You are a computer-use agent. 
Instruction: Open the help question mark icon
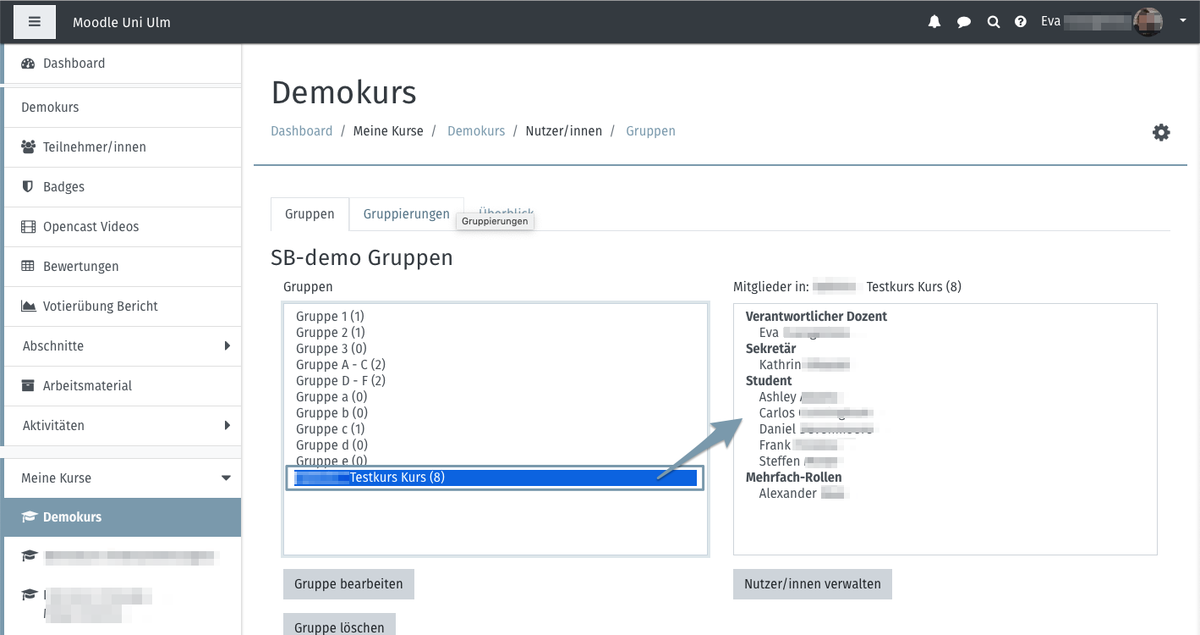pyautogui.click(x=1021, y=22)
